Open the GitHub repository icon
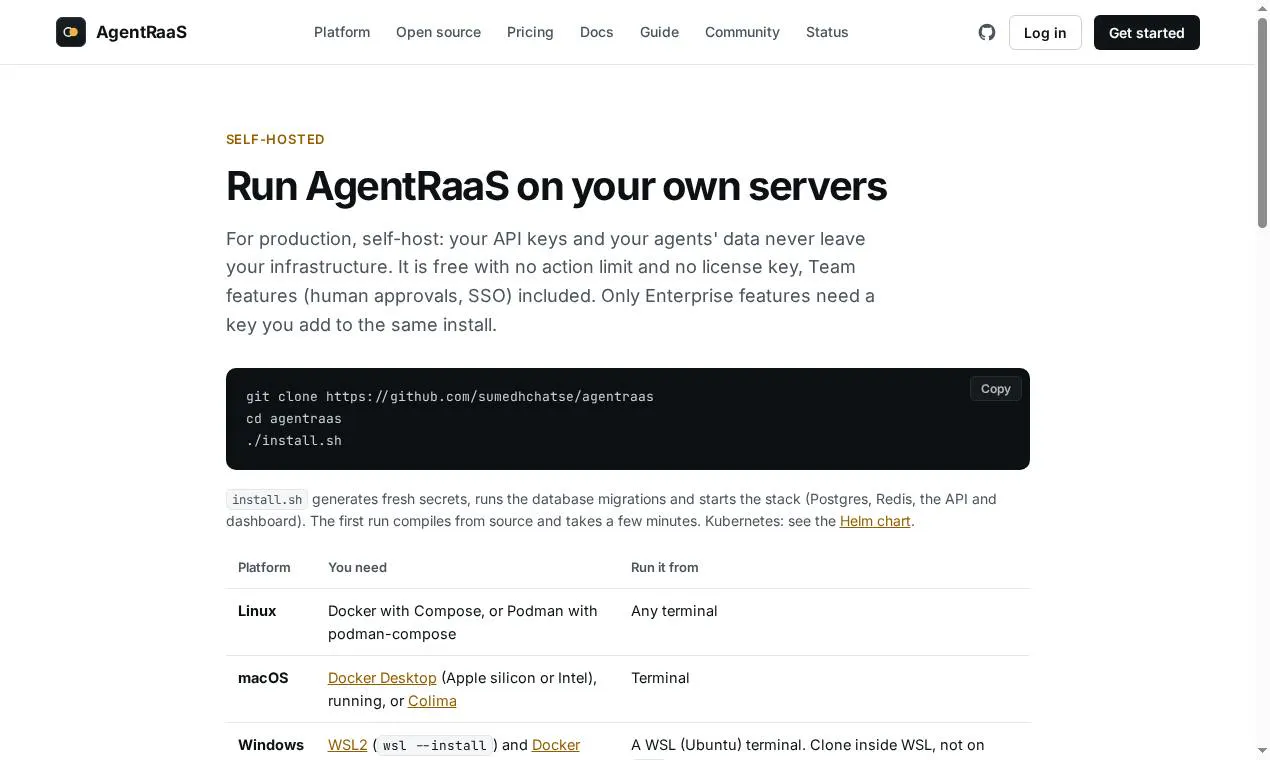Screen dimensions: 1270x760 coord(987,32)
